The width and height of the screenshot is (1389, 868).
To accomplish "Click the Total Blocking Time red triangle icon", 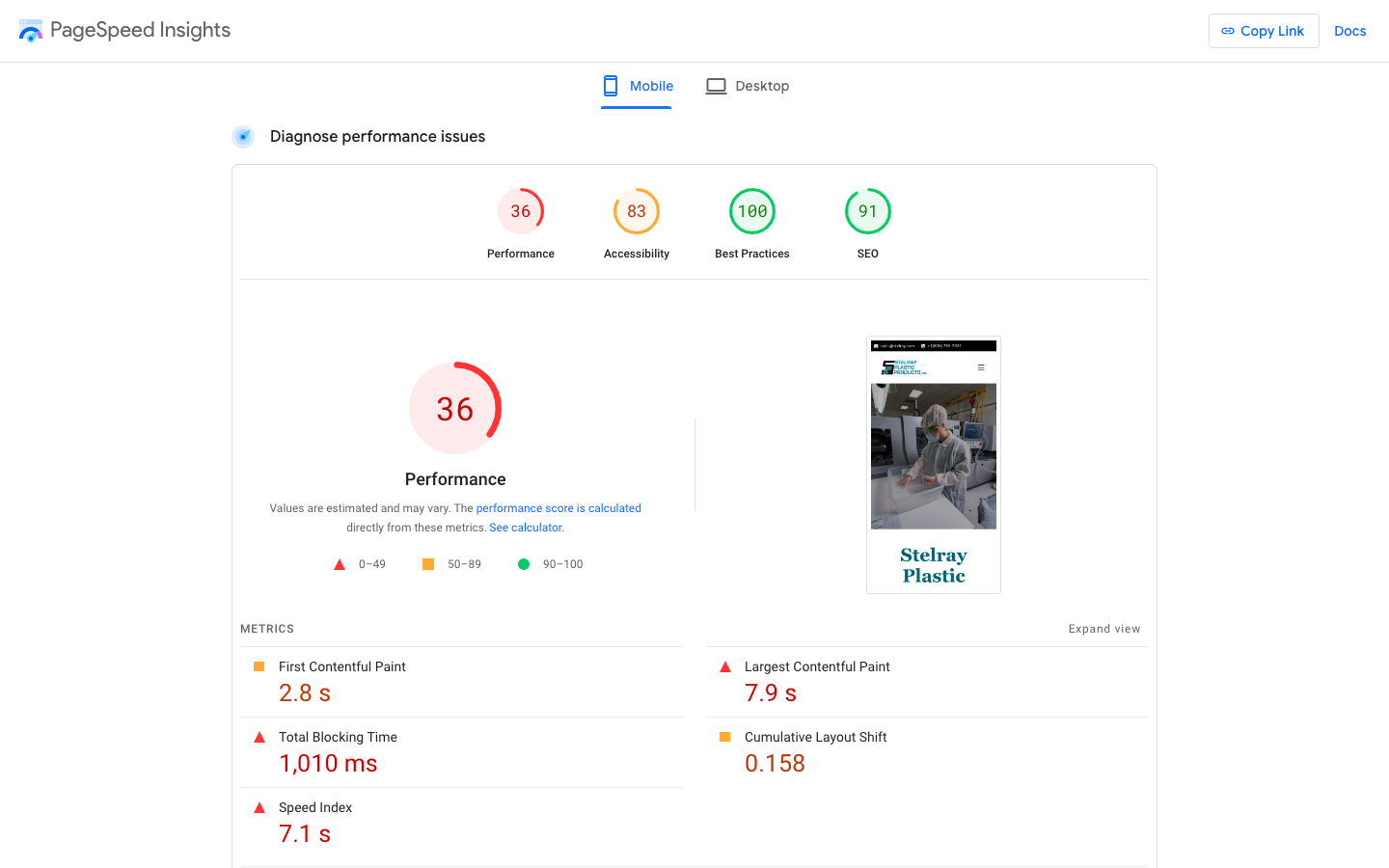I will 259,737.
